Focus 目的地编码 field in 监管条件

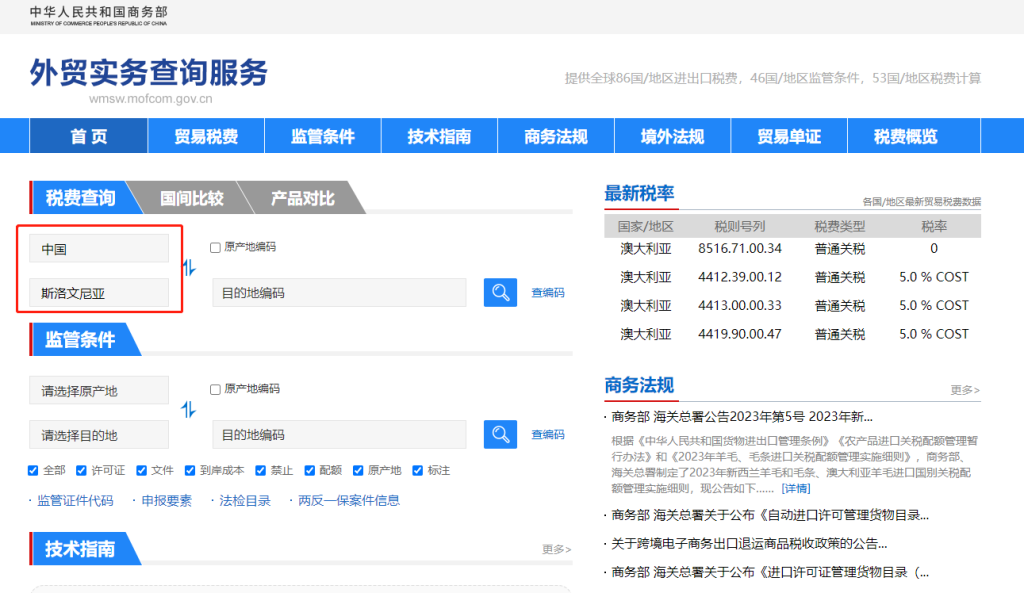[x=340, y=434]
